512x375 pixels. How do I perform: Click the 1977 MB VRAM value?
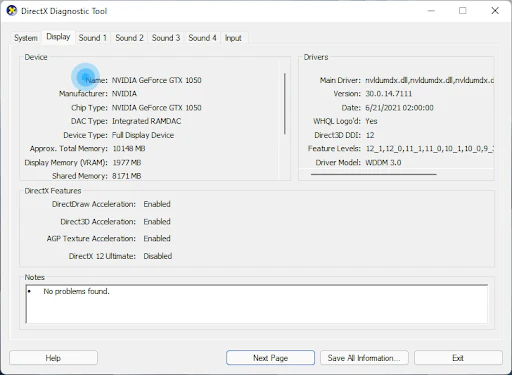127,162
